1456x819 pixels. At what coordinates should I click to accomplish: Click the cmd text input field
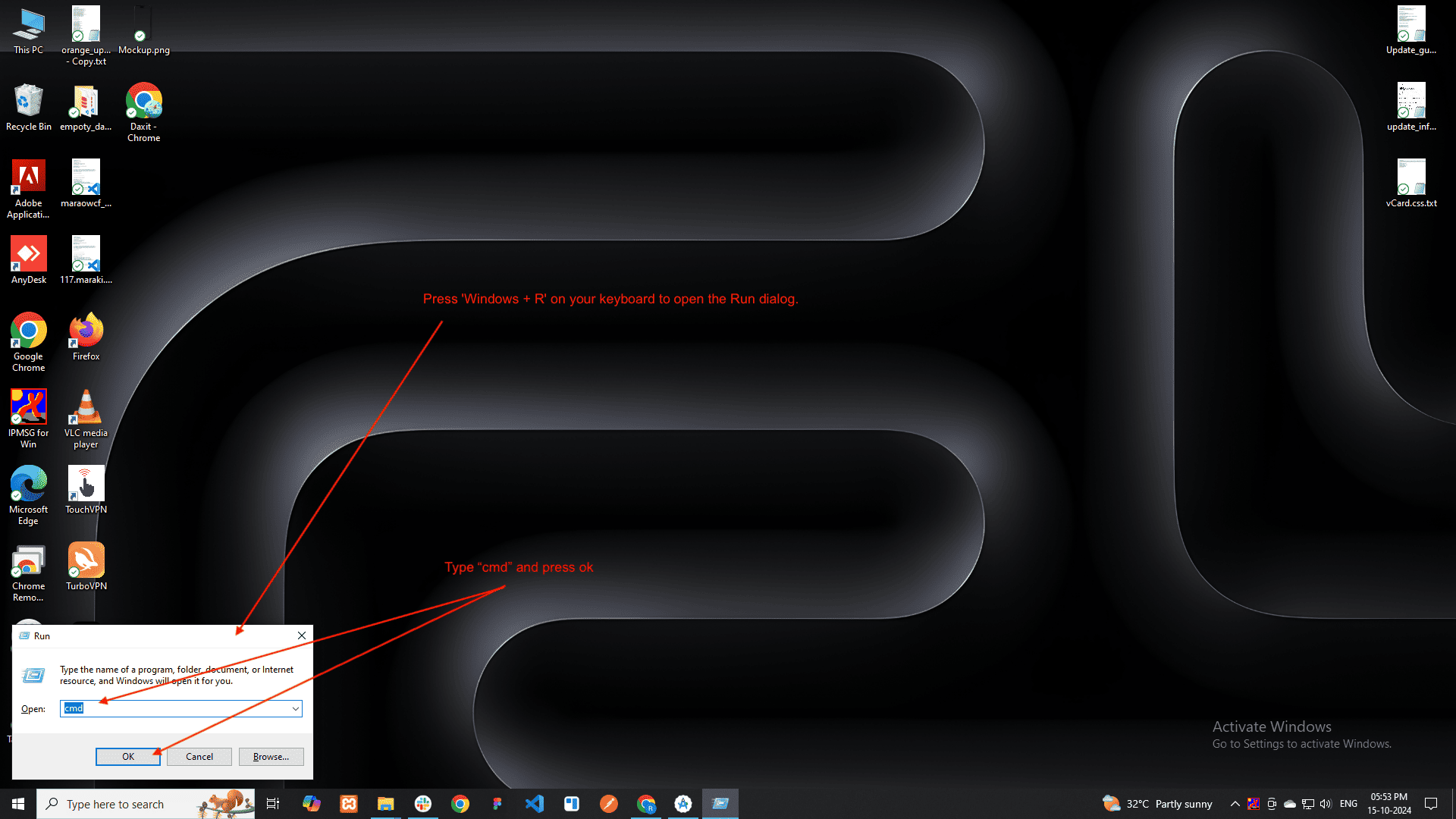(178, 708)
